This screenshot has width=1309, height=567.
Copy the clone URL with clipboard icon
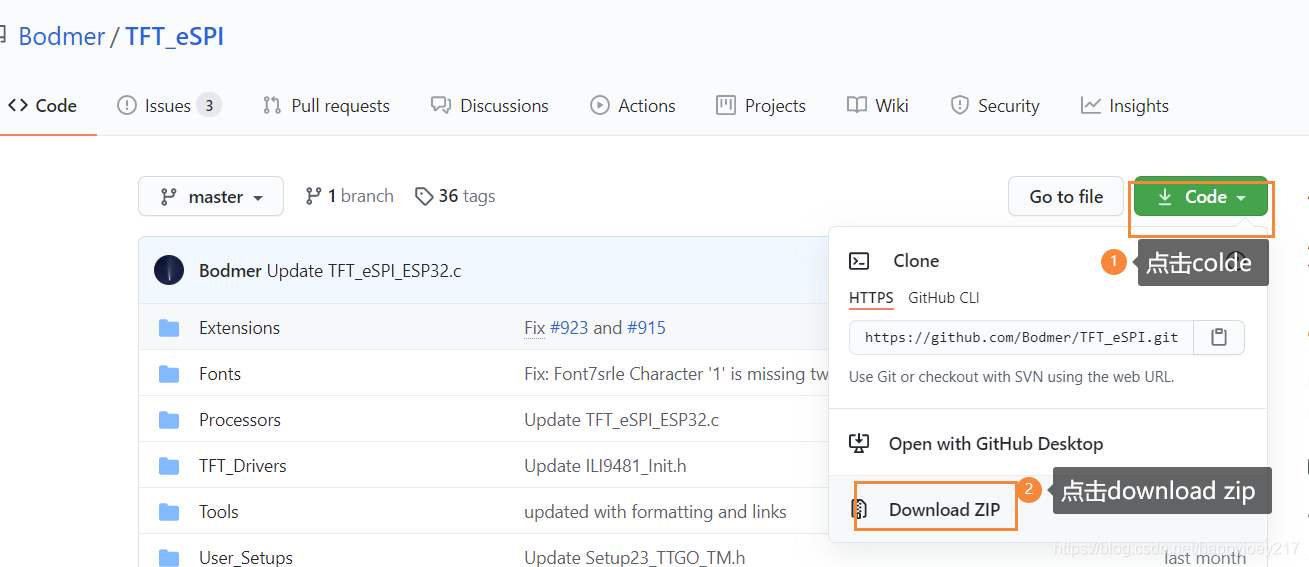click(x=1219, y=338)
